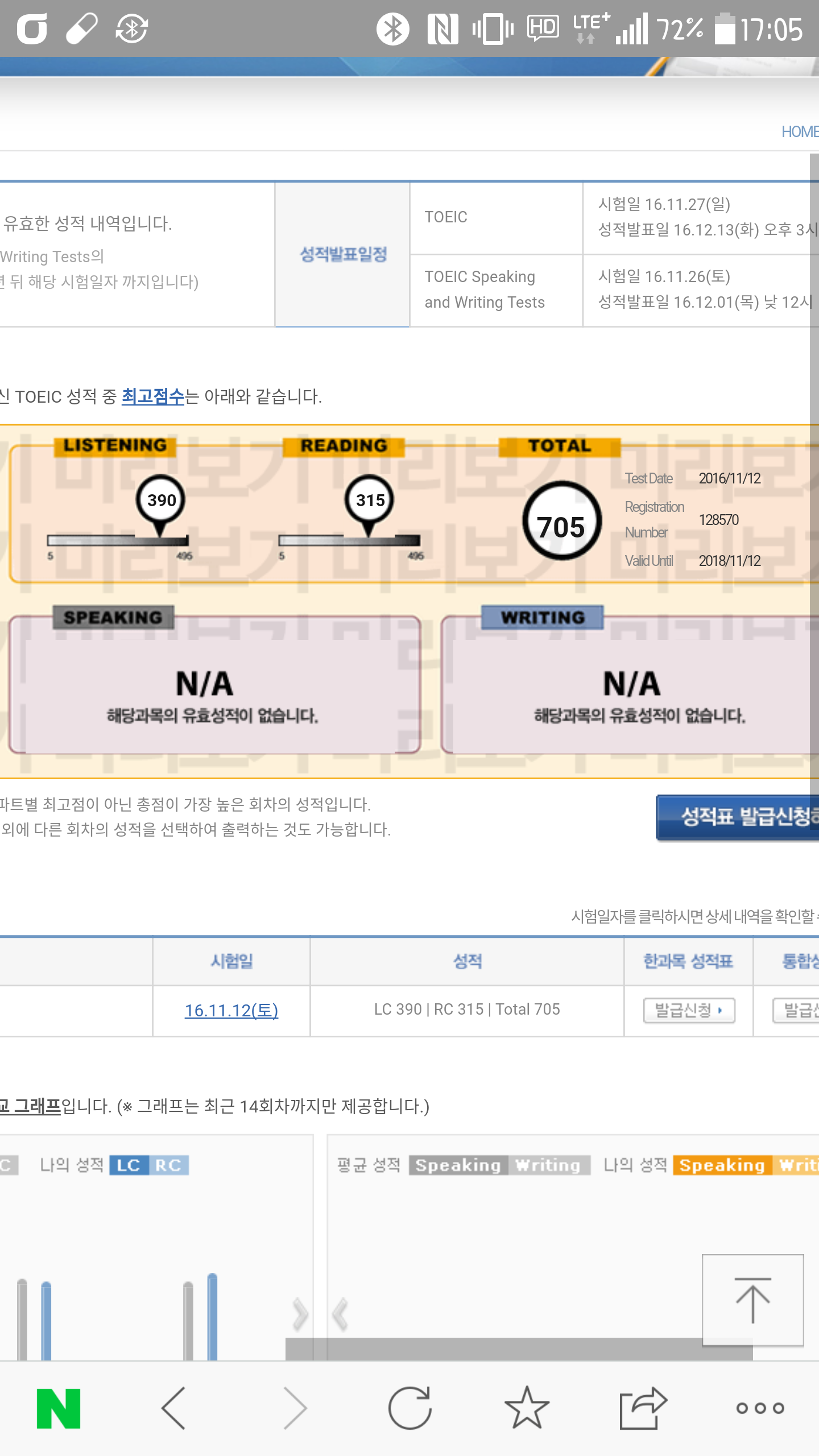The width and height of the screenshot is (819, 1456).
Task: Click the LISTENING section label
Action: coord(115,446)
